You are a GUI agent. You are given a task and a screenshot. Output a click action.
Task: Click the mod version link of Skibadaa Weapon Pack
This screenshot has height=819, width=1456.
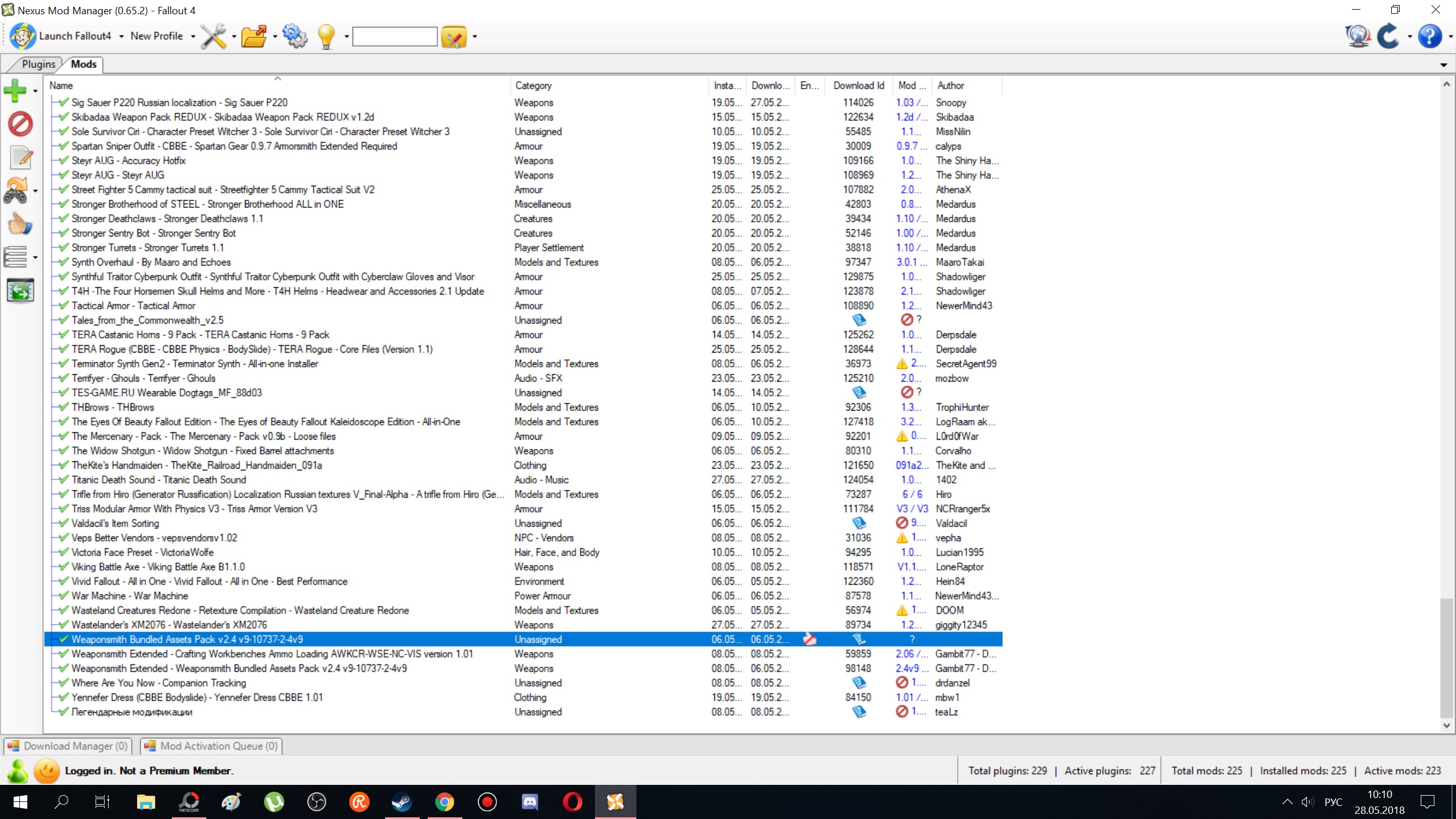(x=911, y=117)
